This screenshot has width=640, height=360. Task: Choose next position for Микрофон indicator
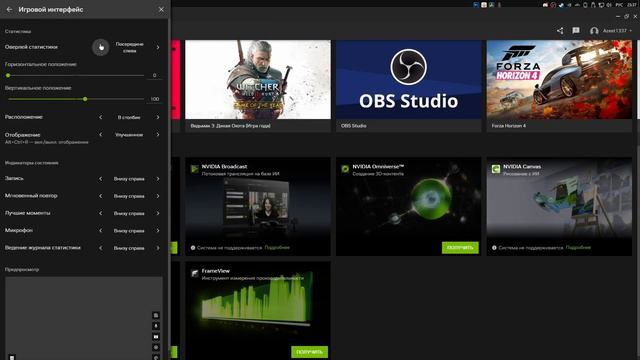[158, 231]
